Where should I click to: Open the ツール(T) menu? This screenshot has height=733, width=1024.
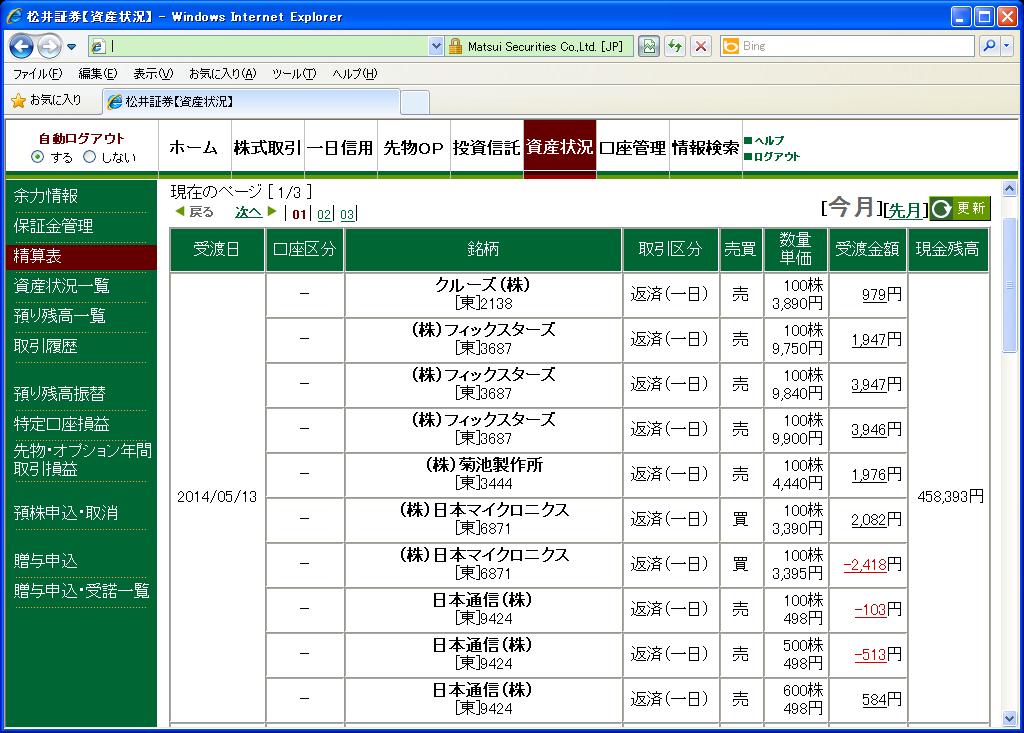(293, 74)
